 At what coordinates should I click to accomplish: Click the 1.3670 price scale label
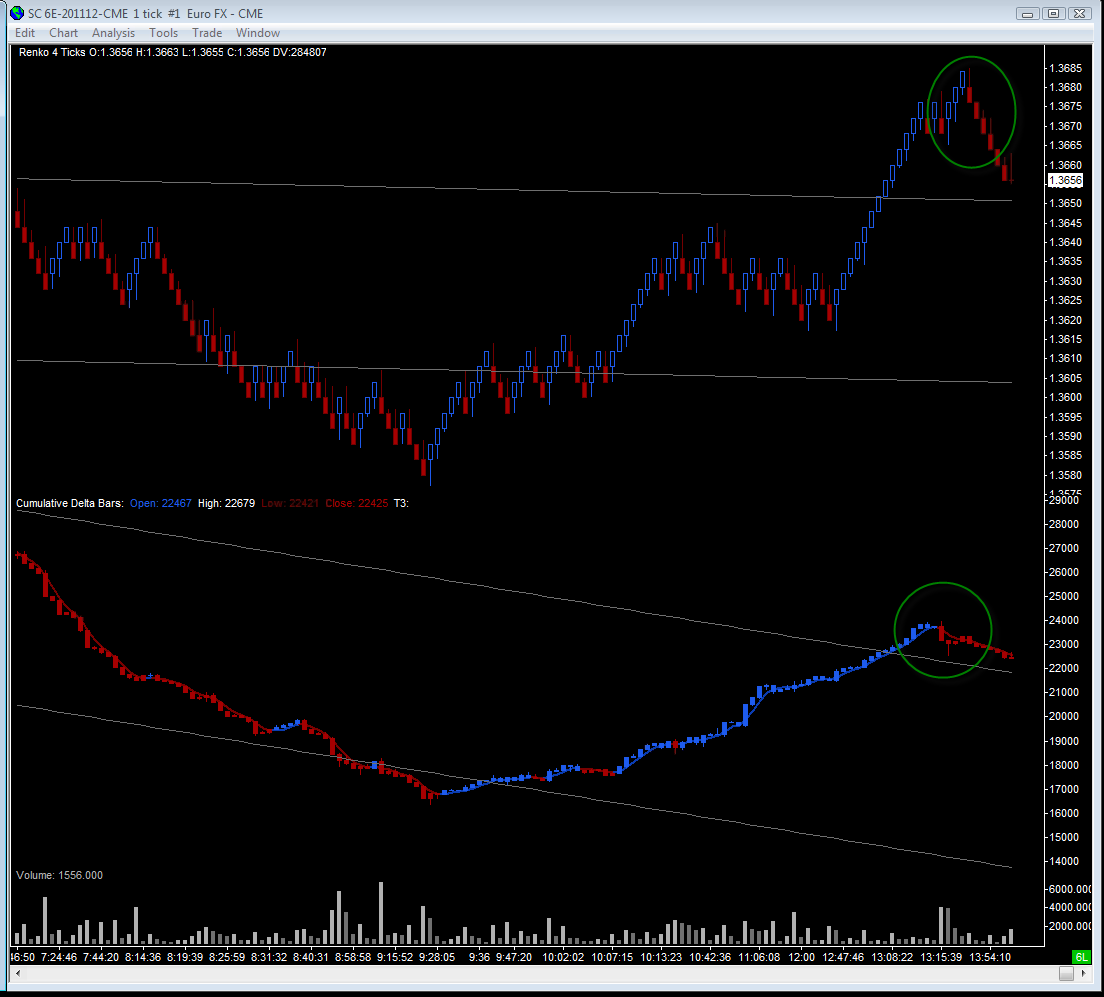(1065, 126)
